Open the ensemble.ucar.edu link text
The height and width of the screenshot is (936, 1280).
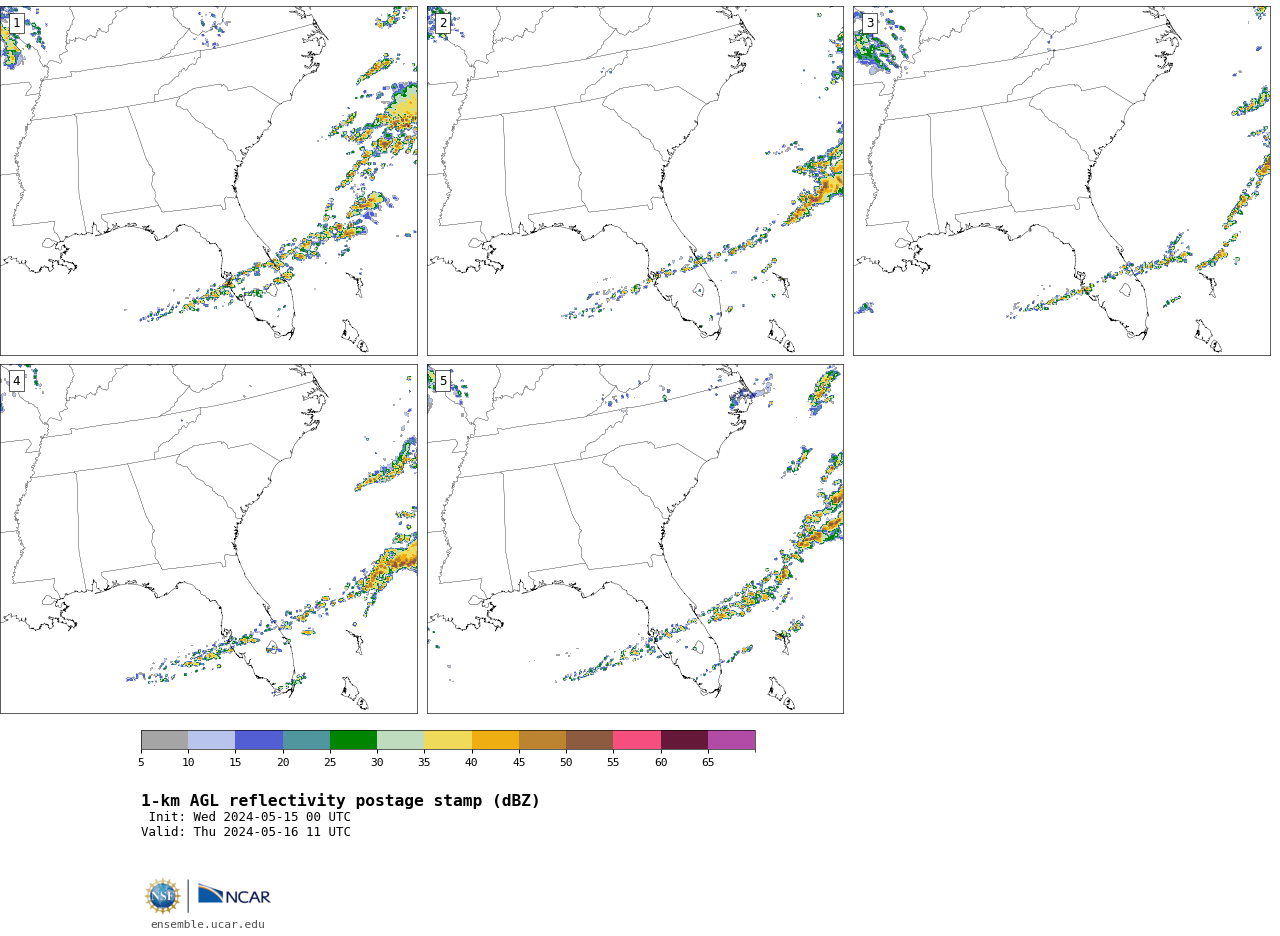coord(208,924)
